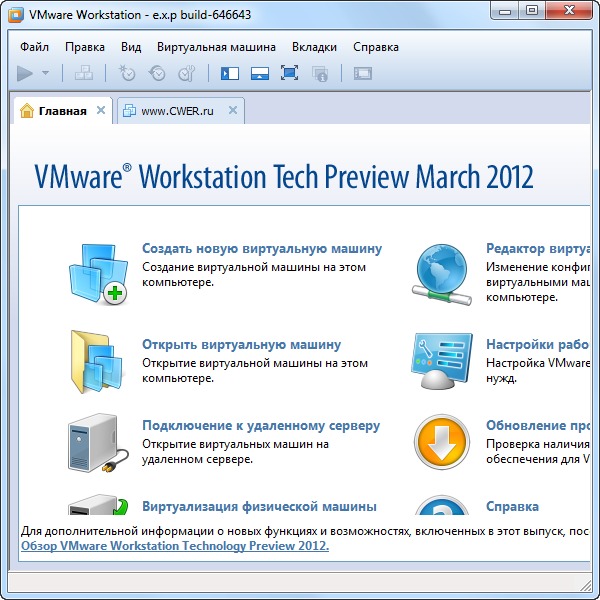Click the take snapshot toolbar icon

tap(127, 73)
